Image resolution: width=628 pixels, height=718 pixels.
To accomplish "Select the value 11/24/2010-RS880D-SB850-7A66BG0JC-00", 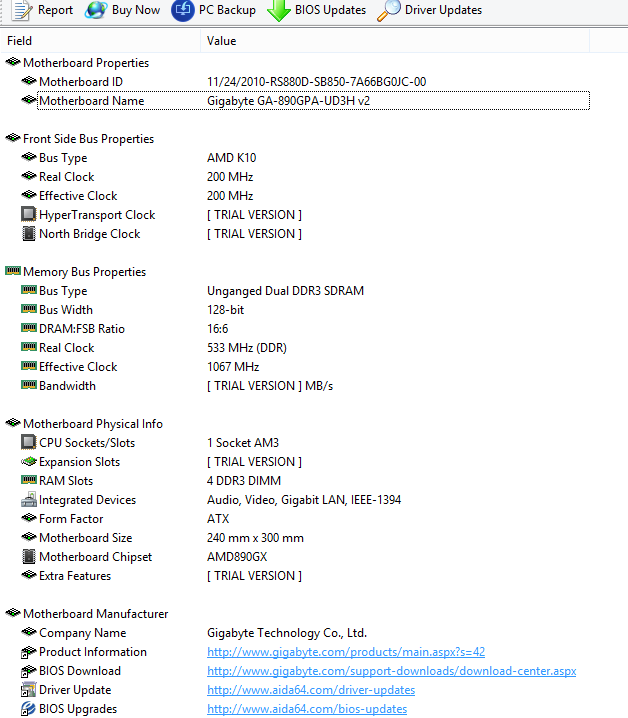I will point(317,82).
